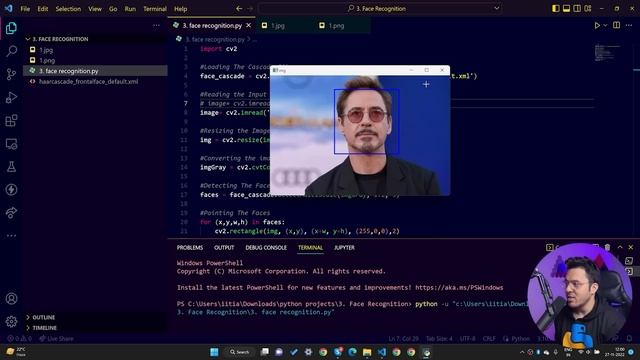Open the Selection menu
Viewport: 640px width, 360px height.
coord(68,9)
